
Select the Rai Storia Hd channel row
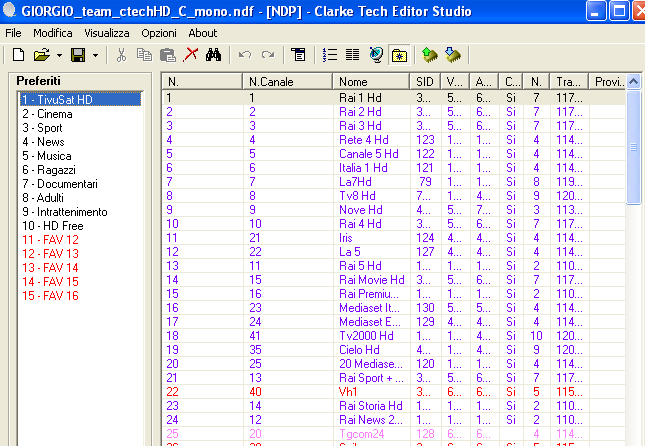pyautogui.click(x=394, y=406)
